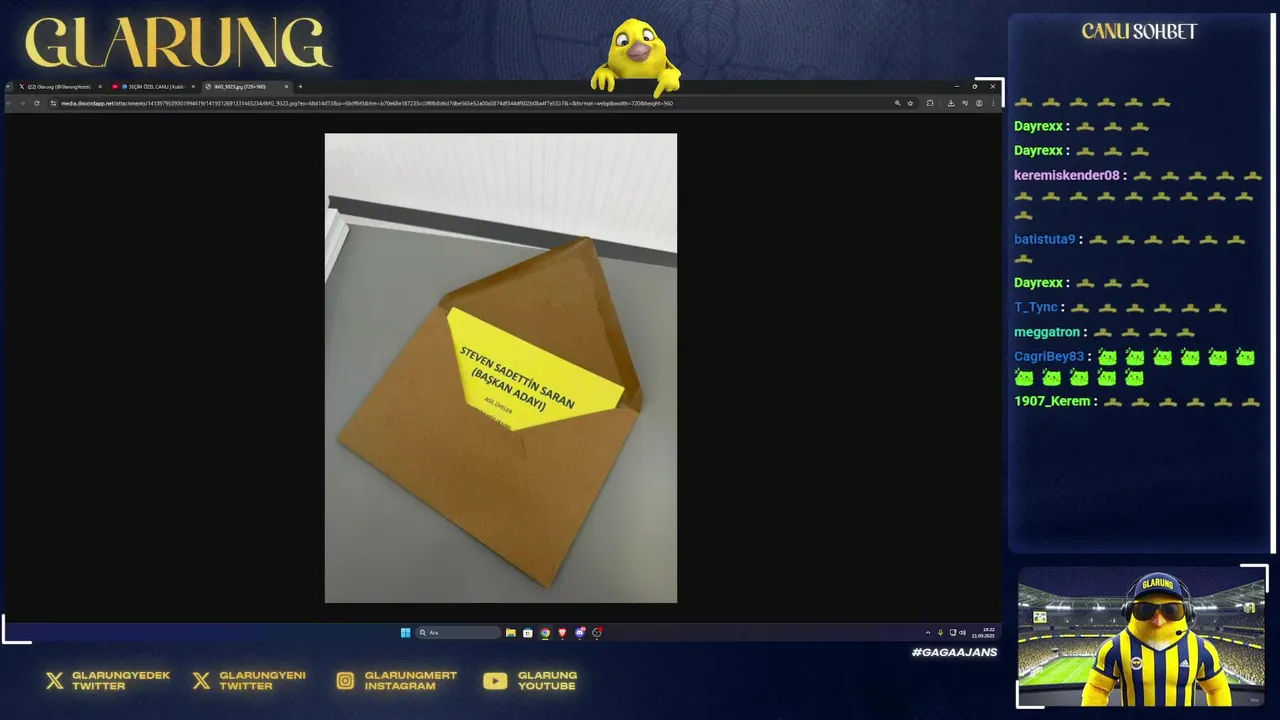Open the browser downloads panel
The height and width of the screenshot is (720, 1280).
tap(951, 103)
